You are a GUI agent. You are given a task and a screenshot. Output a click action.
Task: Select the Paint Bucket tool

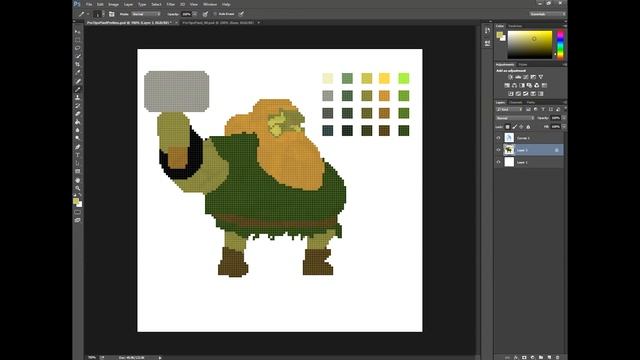point(78,122)
